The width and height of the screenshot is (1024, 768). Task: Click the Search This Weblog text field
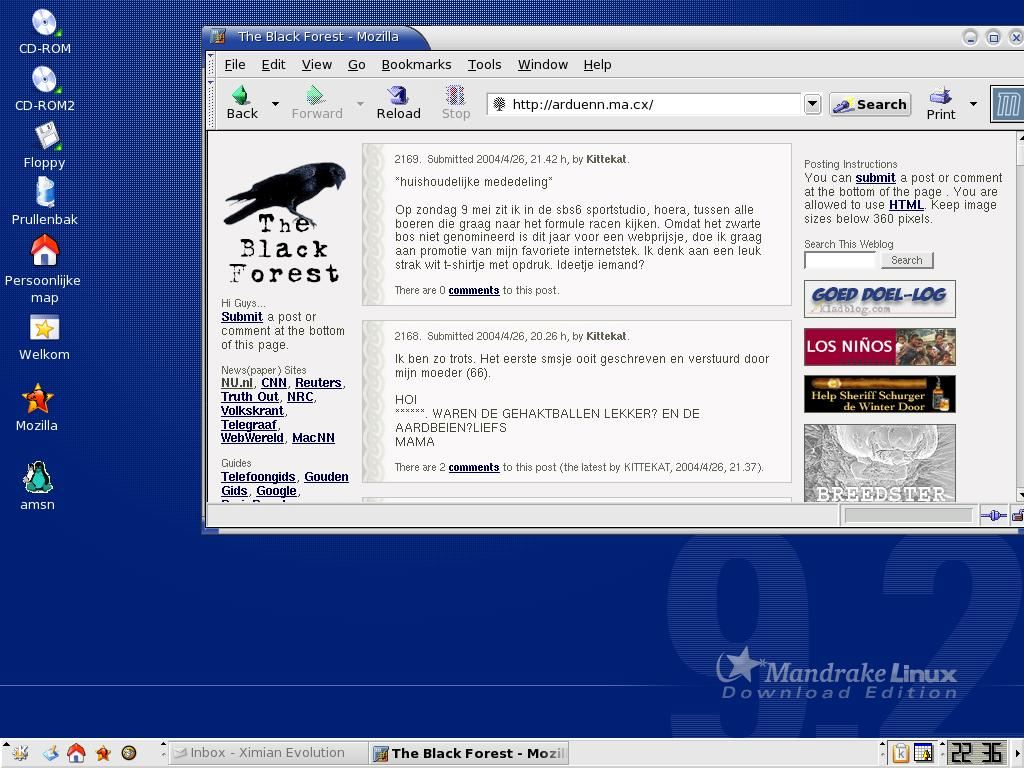840,260
